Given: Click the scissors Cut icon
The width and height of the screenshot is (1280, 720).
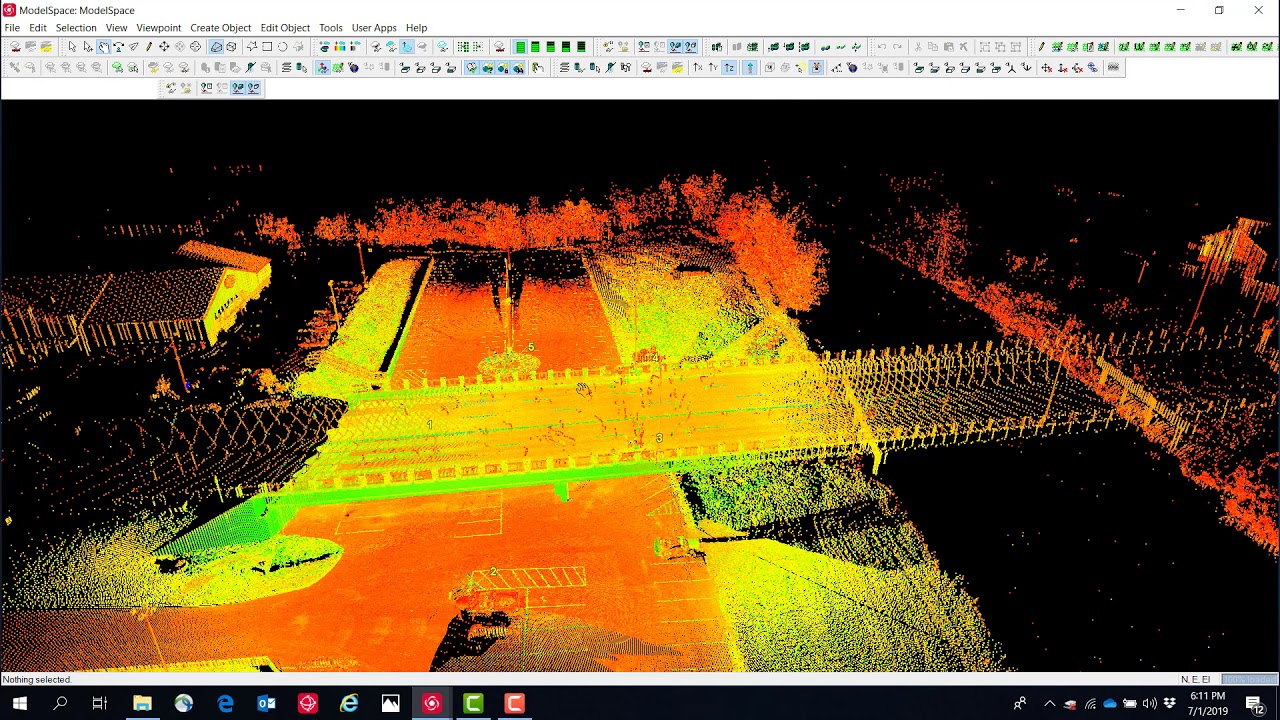Looking at the screenshot, I should pos(918,47).
